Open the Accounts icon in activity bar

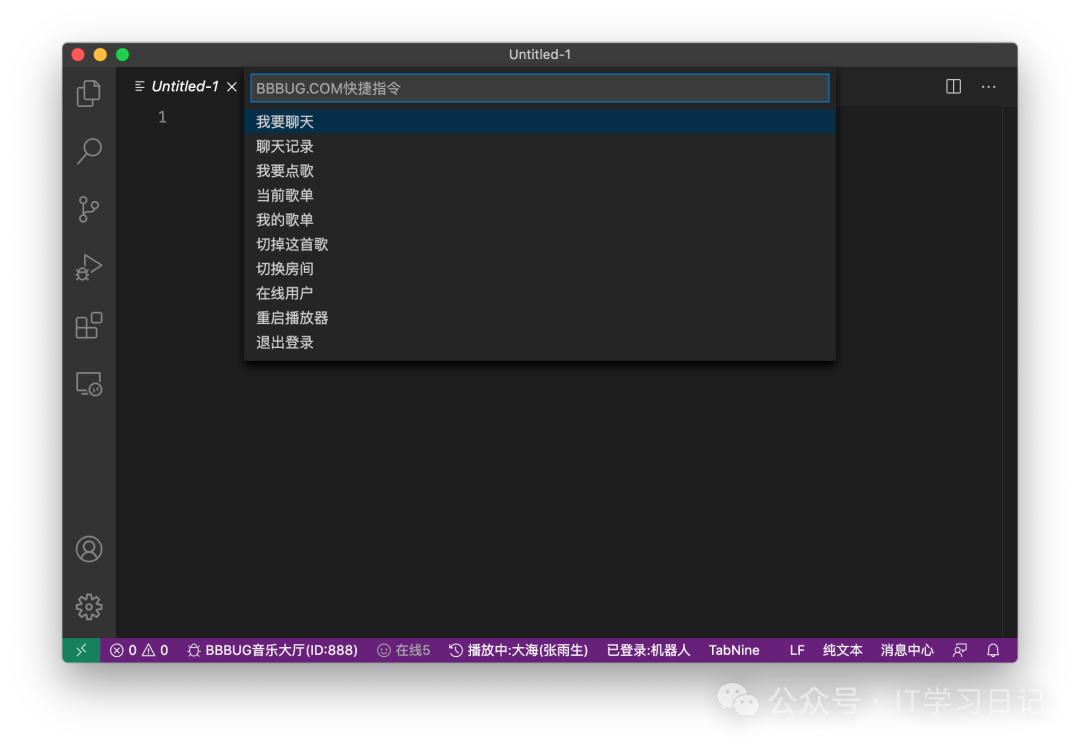(x=89, y=549)
